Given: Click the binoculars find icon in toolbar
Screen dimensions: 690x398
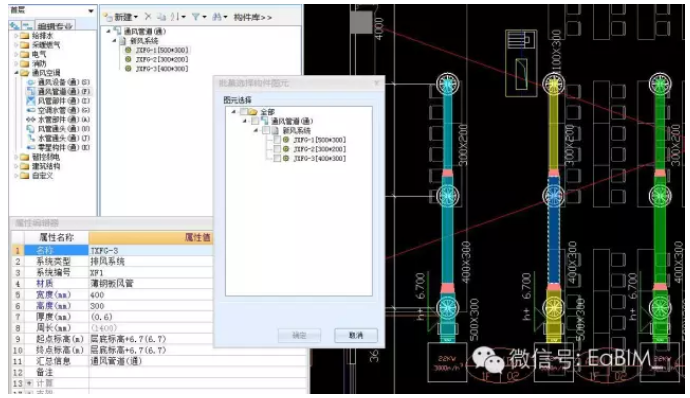Looking at the screenshot, I should [217, 17].
